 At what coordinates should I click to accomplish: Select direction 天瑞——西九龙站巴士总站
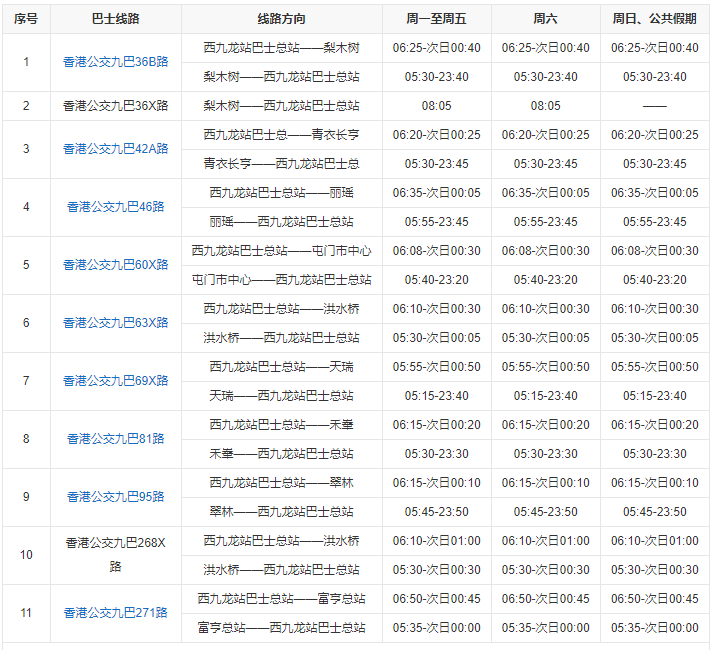click(281, 396)
